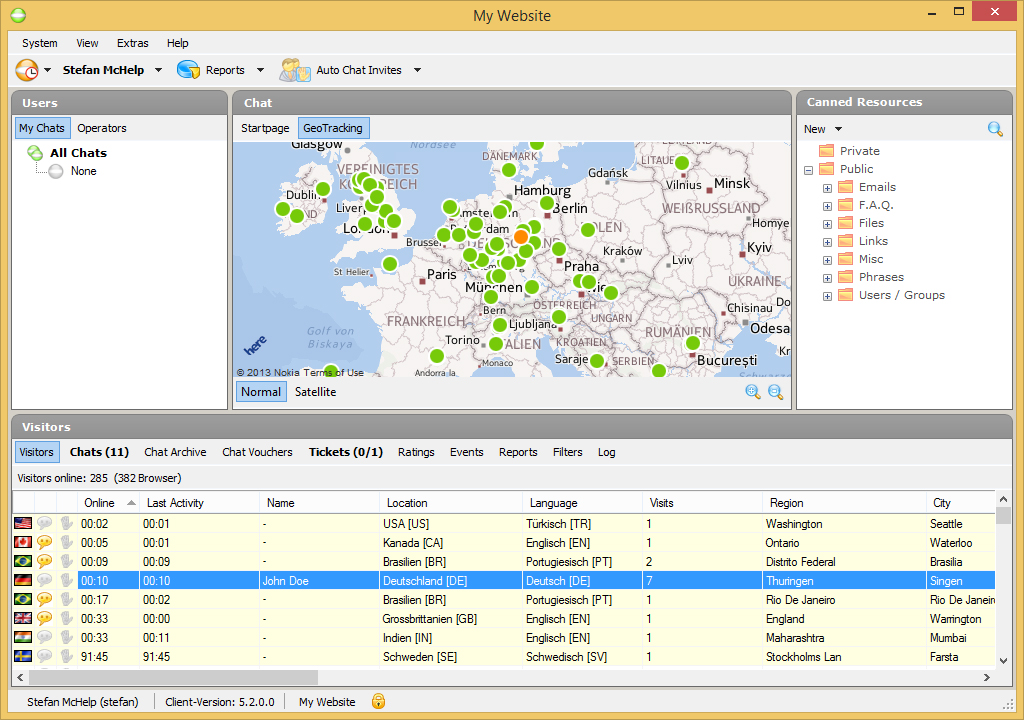
Task: Click the orange clock status icon
Action: pyautogui.click(x=27, y=70)
